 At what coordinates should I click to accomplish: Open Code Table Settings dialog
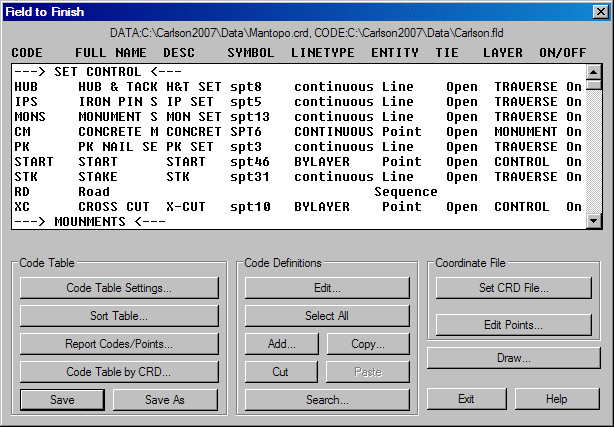click(119, 288)
